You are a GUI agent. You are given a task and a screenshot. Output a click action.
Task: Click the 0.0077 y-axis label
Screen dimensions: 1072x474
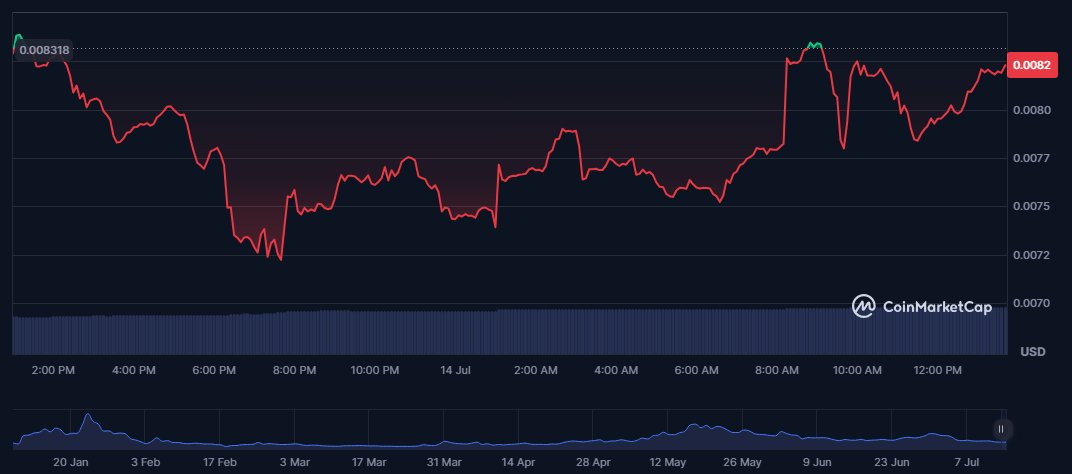(1031, 159)
